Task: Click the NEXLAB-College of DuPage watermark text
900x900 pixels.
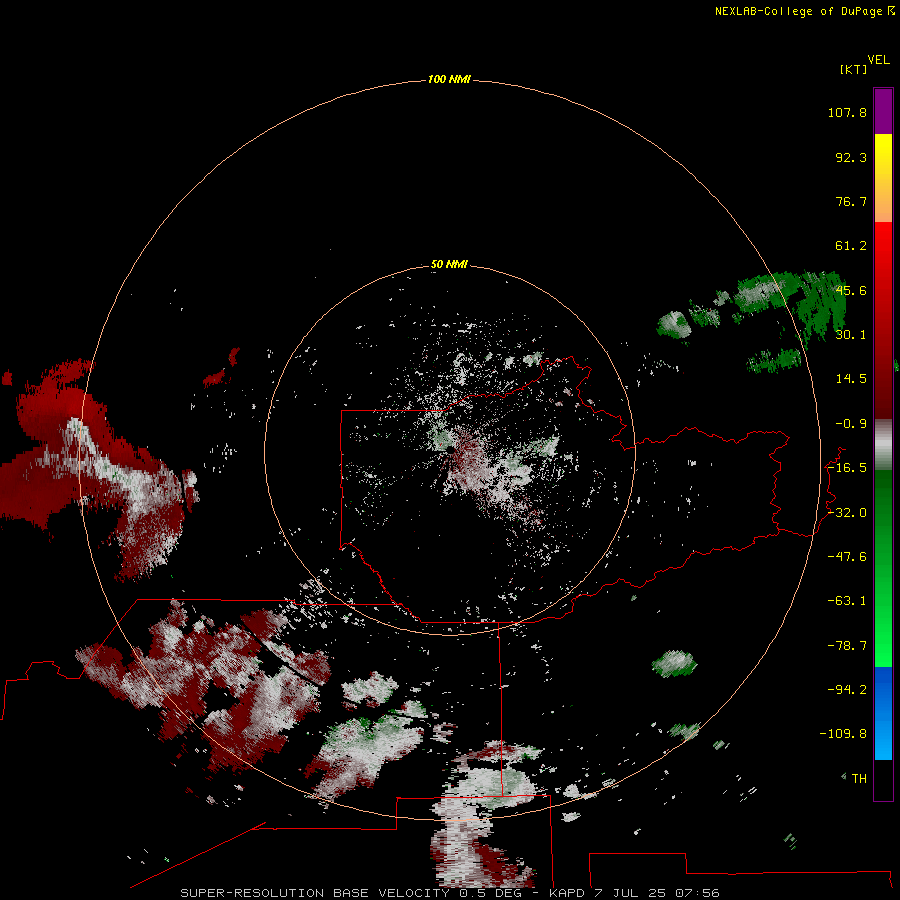Action: pos(804,11)
